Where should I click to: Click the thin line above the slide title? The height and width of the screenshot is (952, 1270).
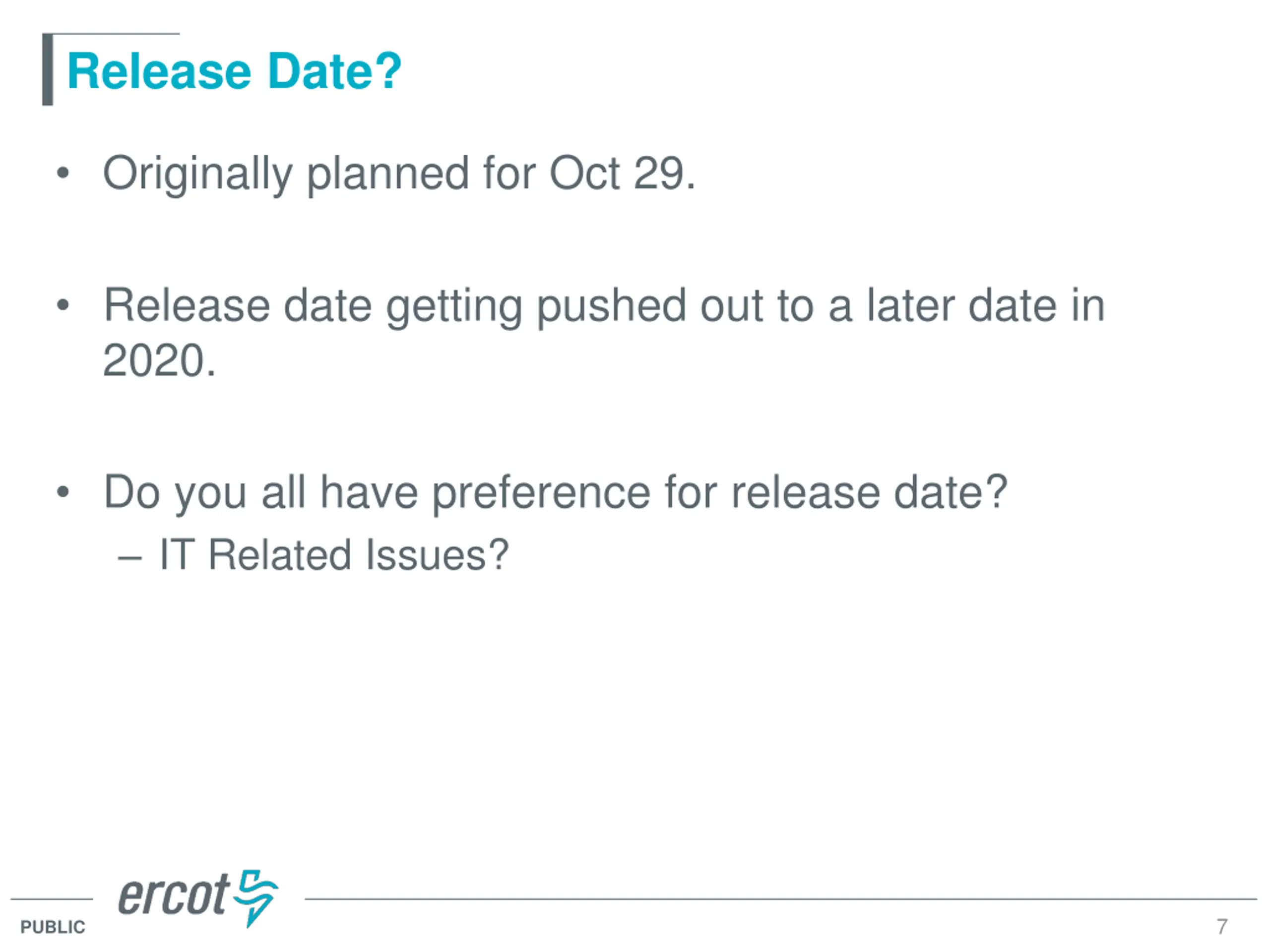(x=115, y=34)
